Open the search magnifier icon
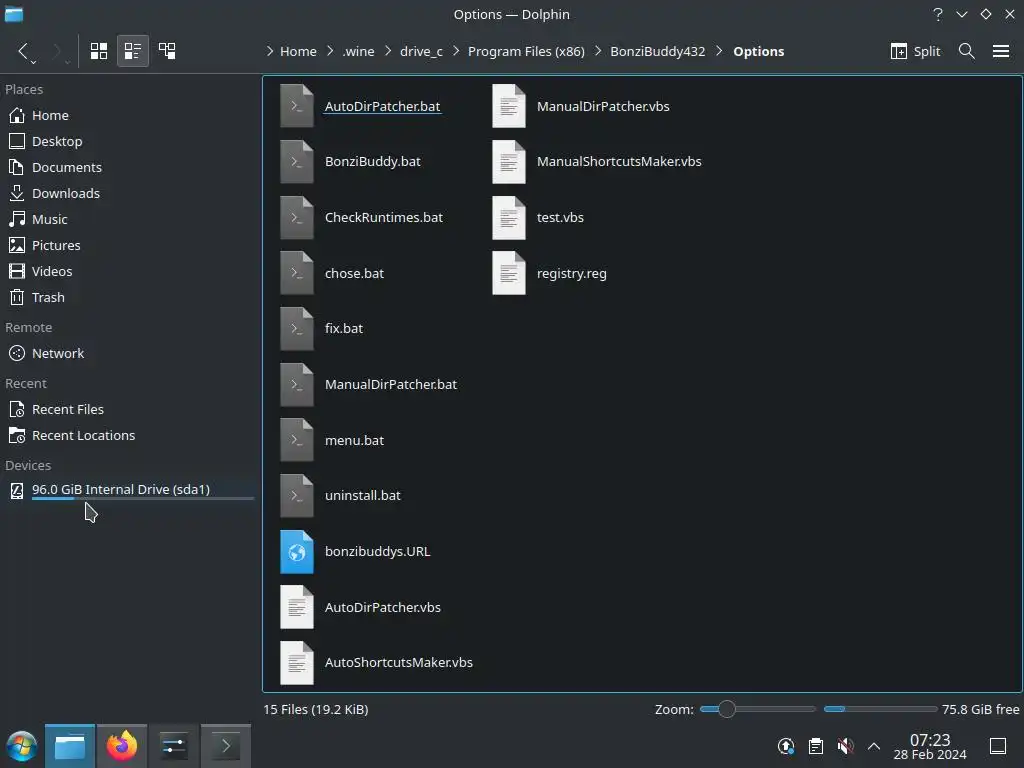1024x768 pixels. click(967, 51)
